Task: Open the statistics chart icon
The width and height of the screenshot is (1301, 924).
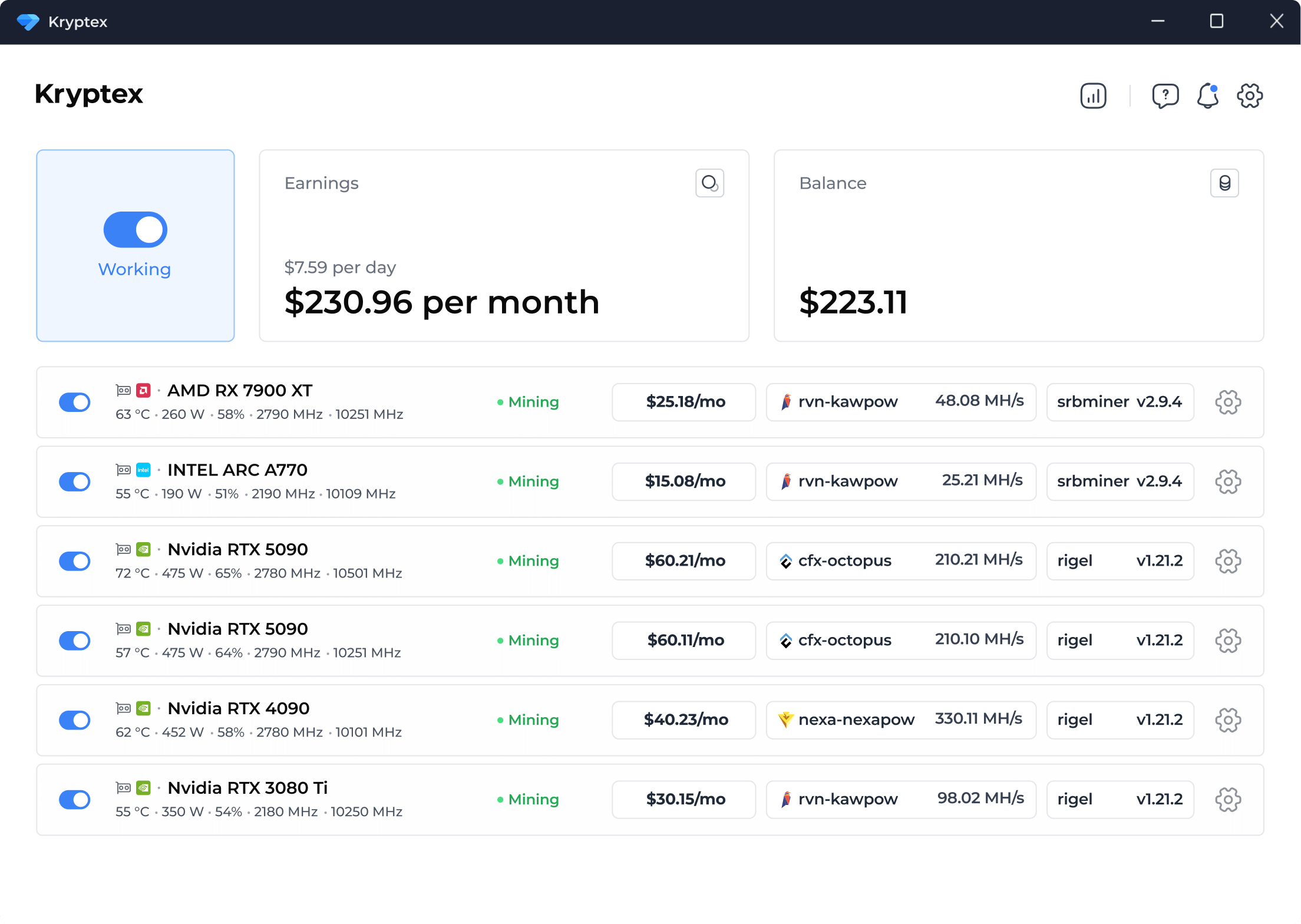Action: pos(1093,95)
